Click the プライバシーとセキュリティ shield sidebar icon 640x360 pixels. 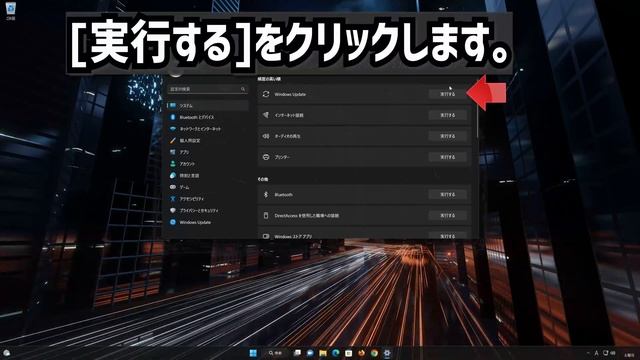coord(173,211)
